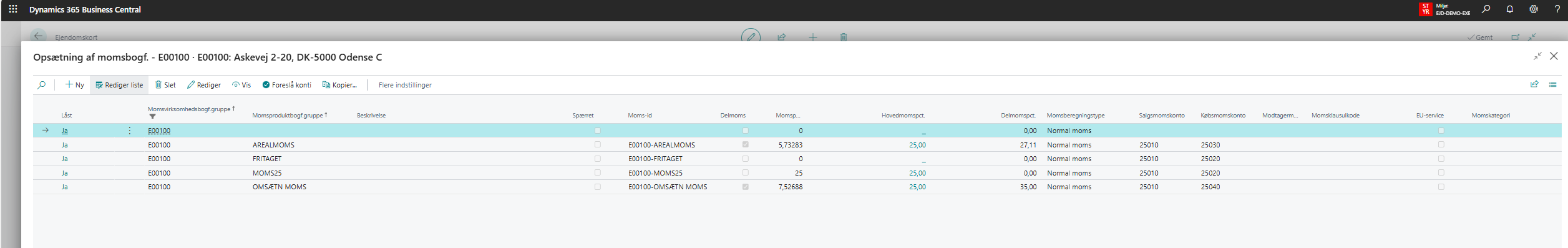Viewport: 1568px width, 248px height.
Task: Click Vis in the toolbar
Action: [x=241, y=85]
